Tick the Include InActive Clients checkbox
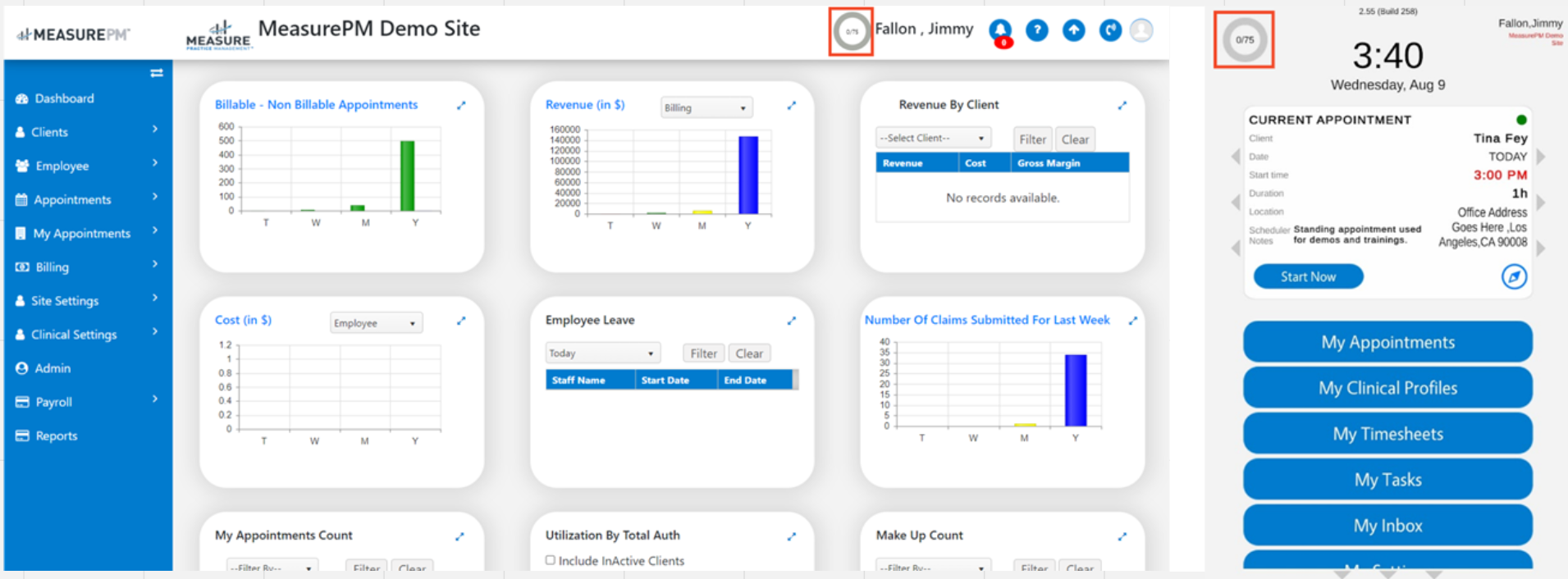This screenshot has width=1568, height=579. pyautogui.click(x=551, y=560)
